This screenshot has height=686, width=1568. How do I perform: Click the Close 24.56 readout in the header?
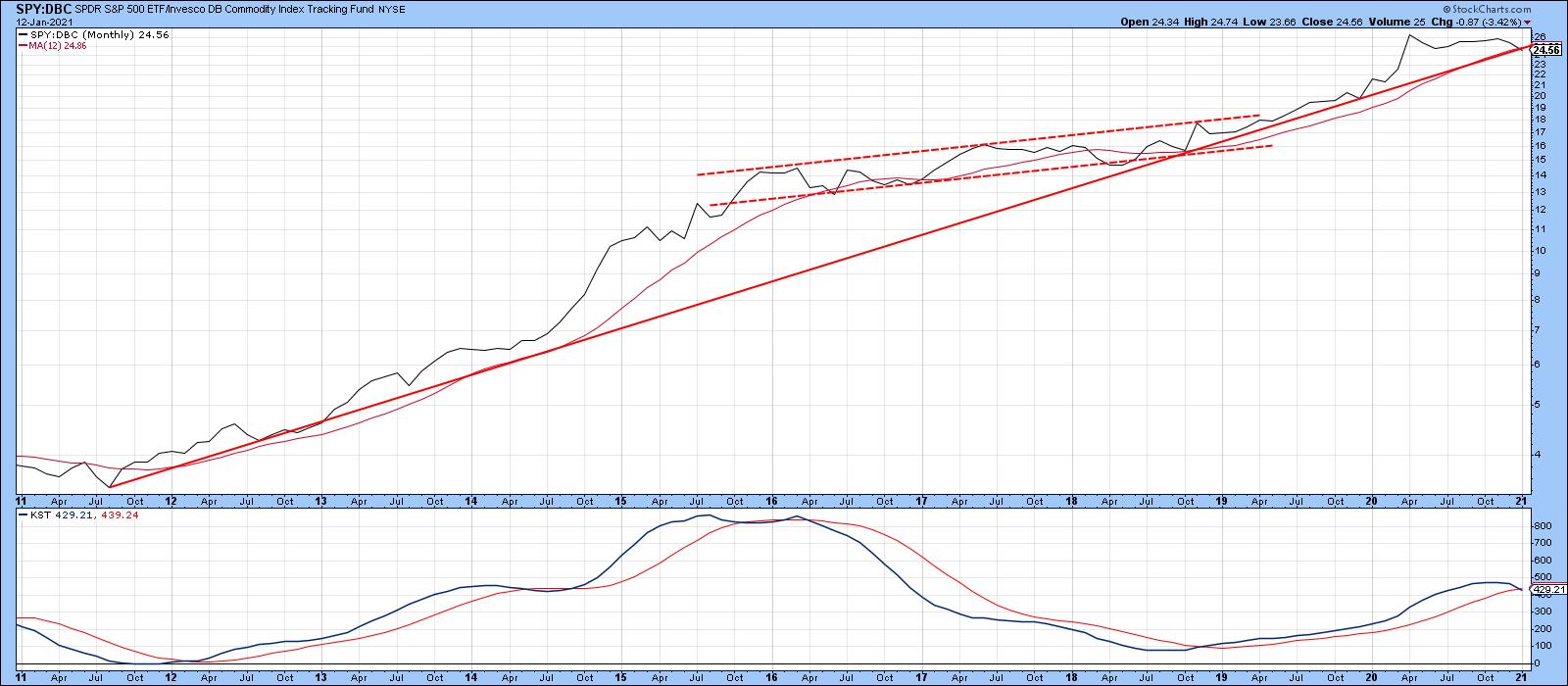pos(1334,21)
